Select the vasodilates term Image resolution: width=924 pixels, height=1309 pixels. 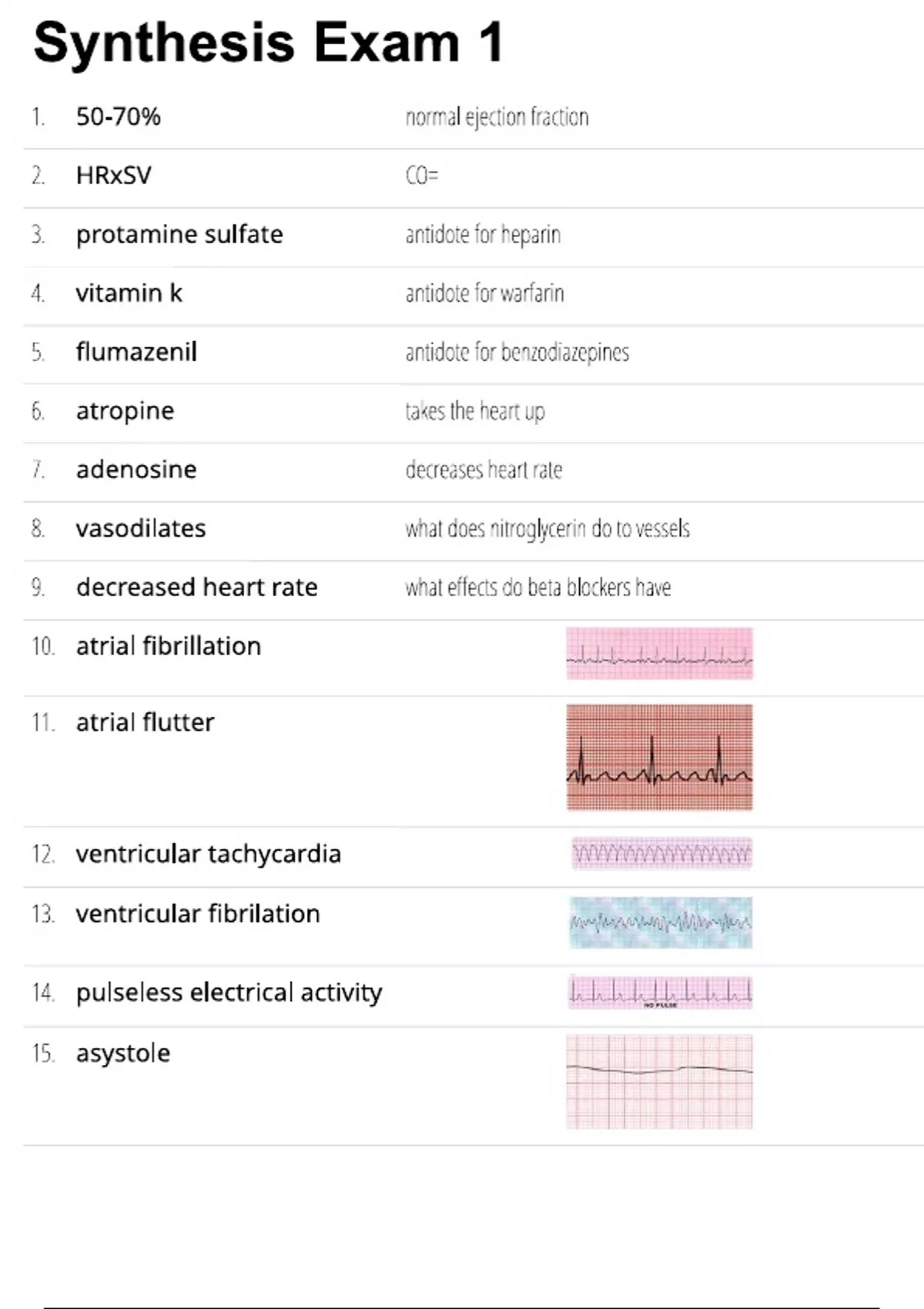141,528
